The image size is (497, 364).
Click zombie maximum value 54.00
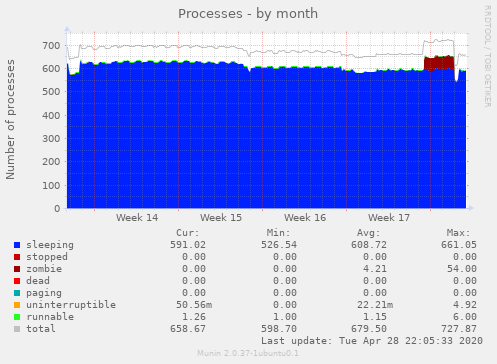(462, 269)
